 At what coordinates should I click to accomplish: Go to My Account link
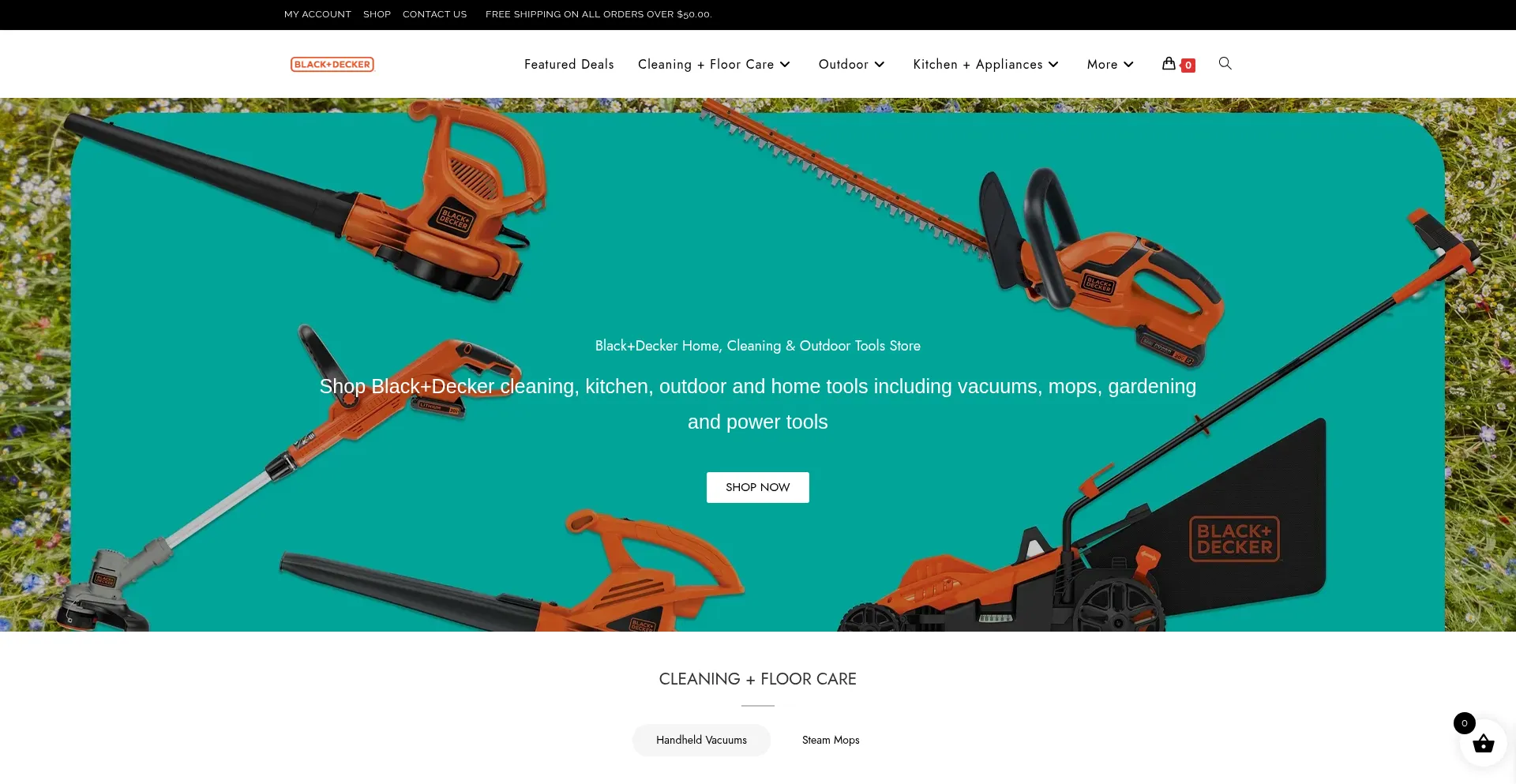point(317,14)
